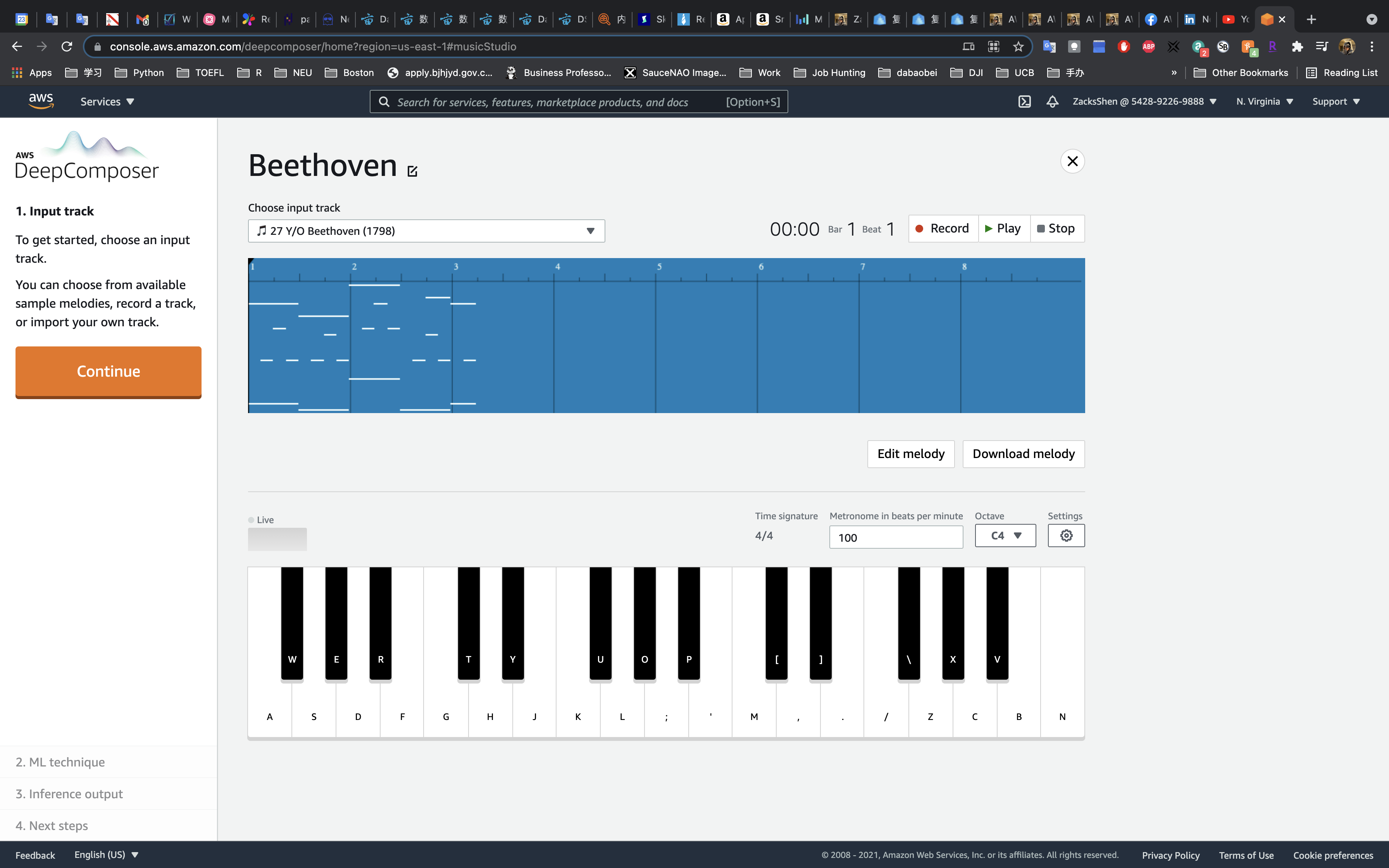The height and width of the screenshot is (868, 1389).
Task: Go to step 2. ML technique
Action: click(x=60, y=762)
